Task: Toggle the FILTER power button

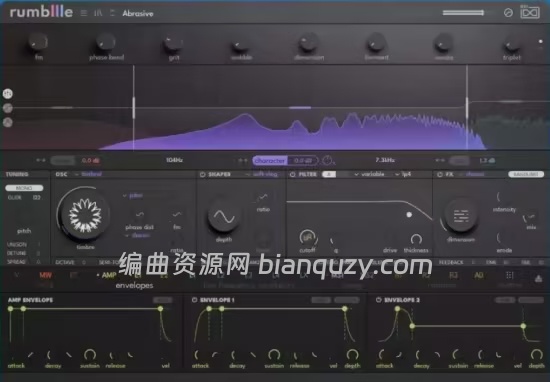Action: 293,174
